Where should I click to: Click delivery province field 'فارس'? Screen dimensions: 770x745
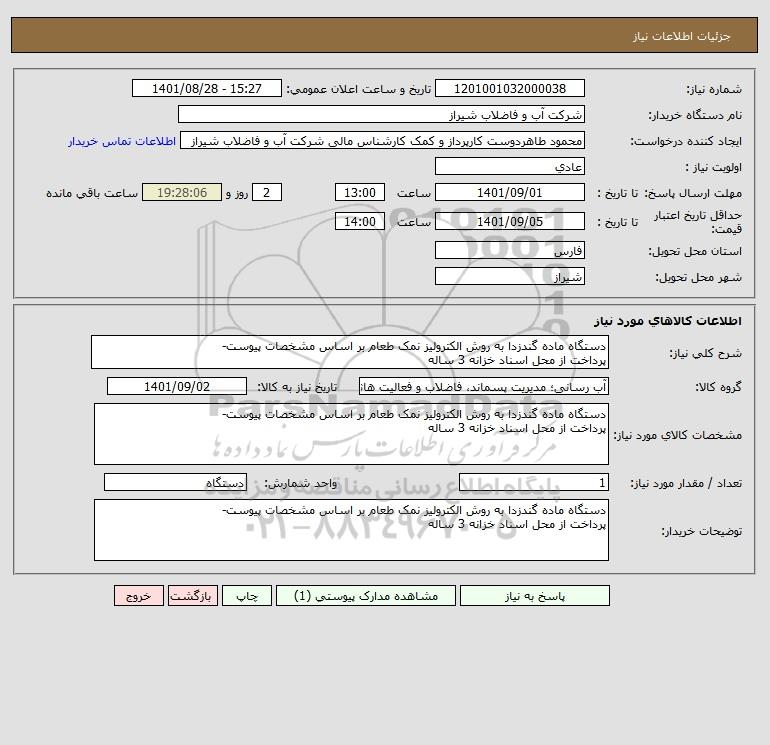(510, 250)
